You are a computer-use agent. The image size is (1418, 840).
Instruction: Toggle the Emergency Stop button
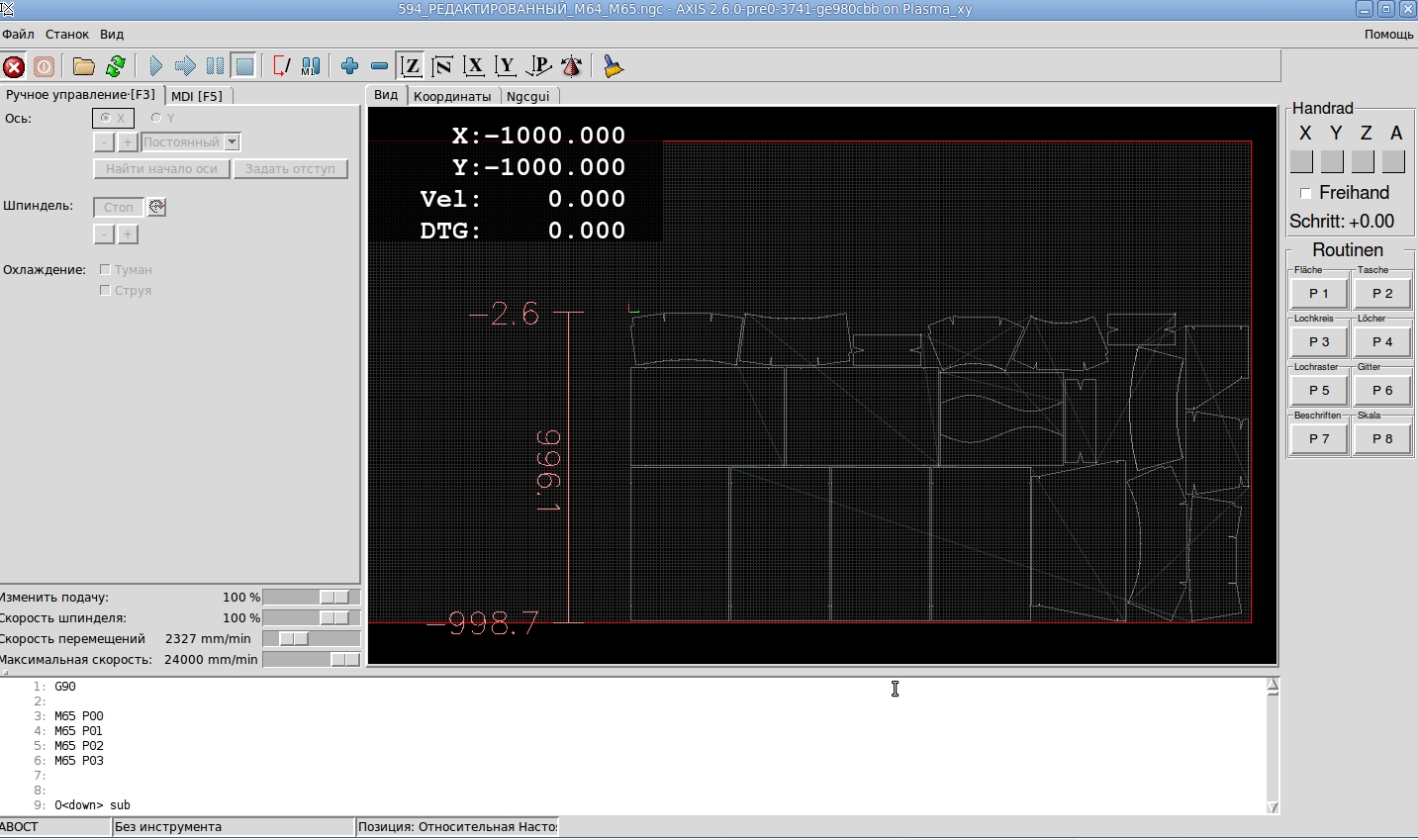[x=14, y=66]
